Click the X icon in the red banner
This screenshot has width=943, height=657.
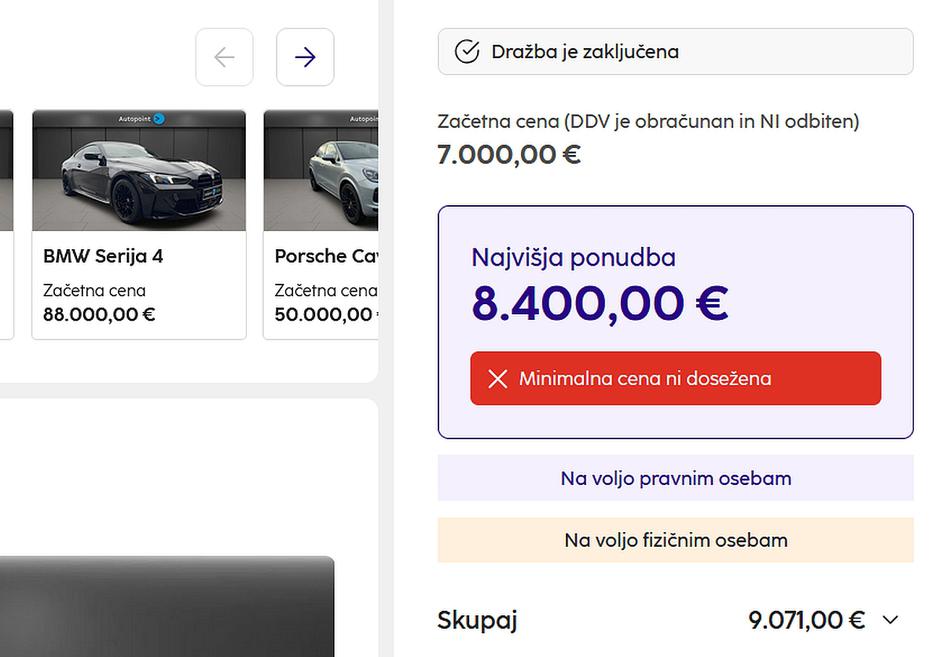coord(497,379)
